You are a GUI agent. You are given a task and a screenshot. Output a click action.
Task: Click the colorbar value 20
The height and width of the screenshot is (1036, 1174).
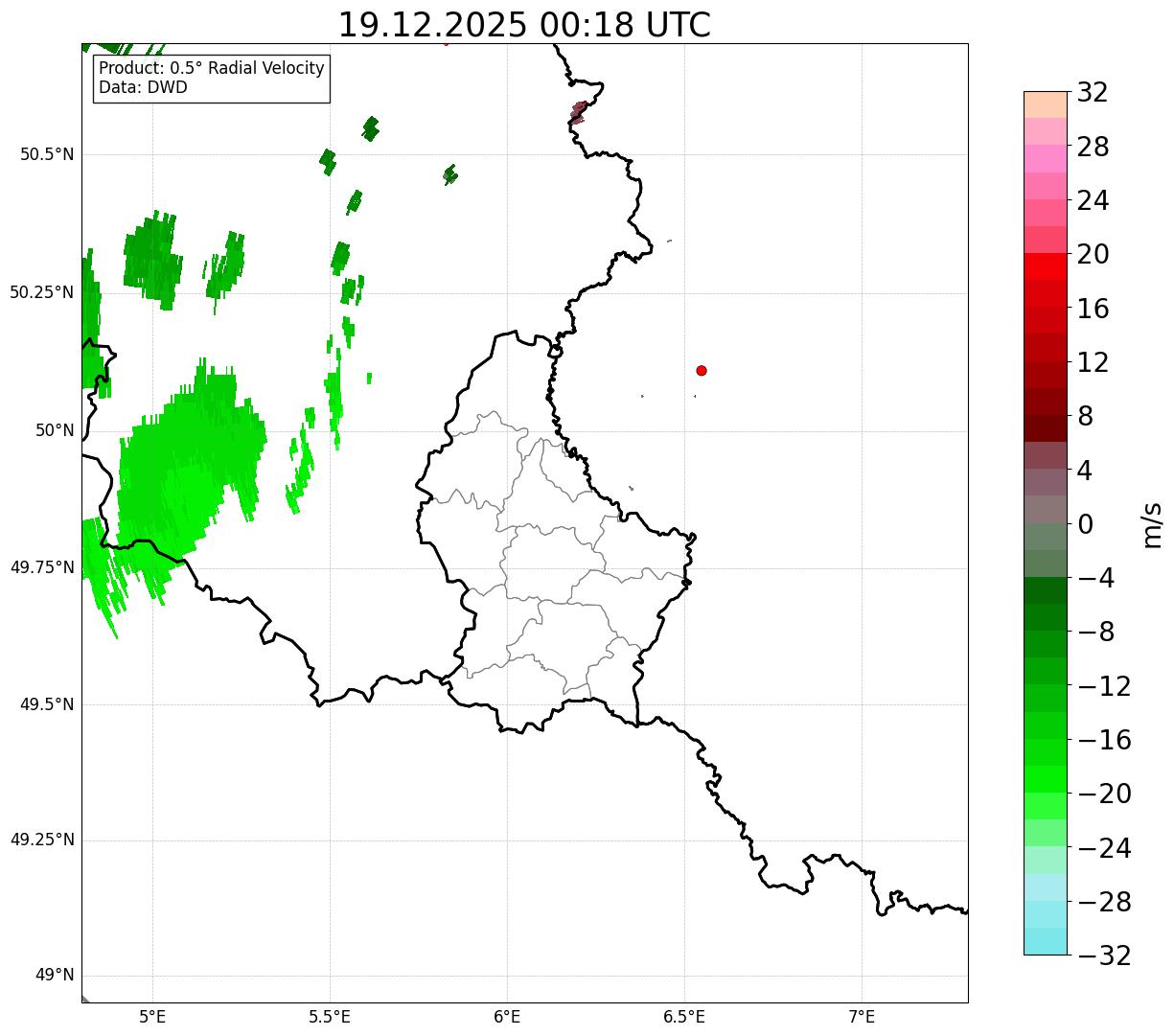coord(1093,255)
